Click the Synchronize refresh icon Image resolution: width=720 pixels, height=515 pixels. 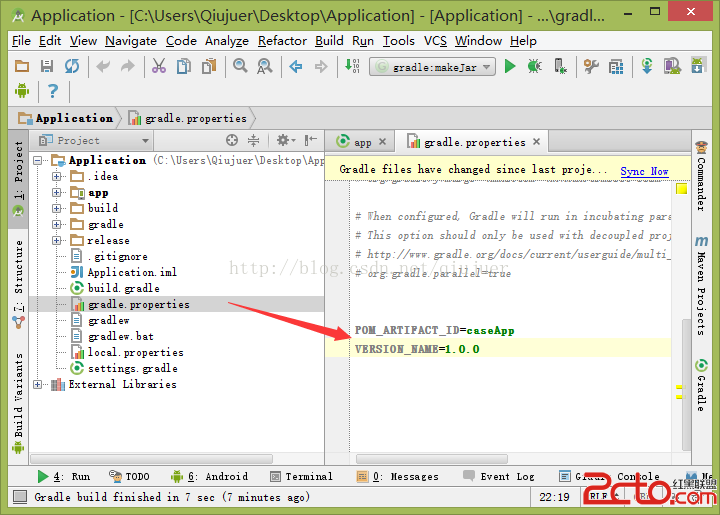click(72, 66)
